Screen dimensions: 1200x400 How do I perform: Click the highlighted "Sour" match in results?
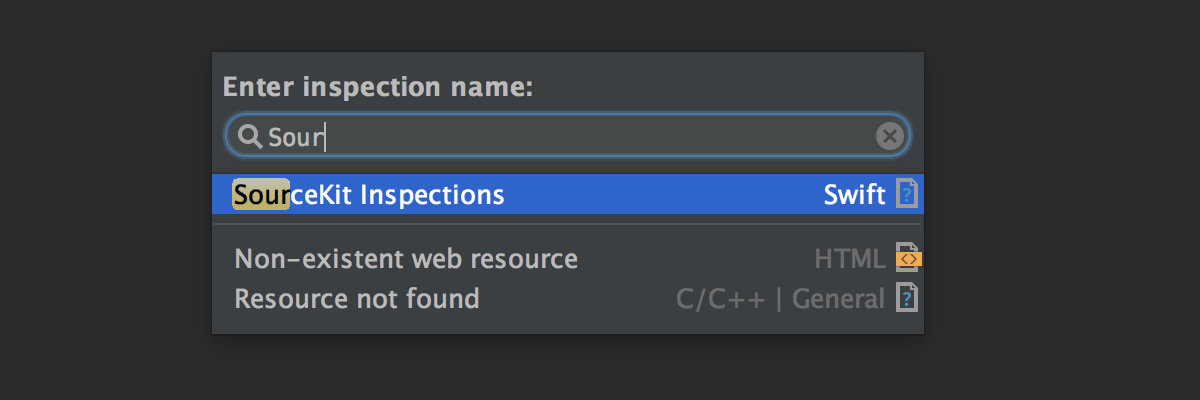pyautogui.click(x=260, y=194)
